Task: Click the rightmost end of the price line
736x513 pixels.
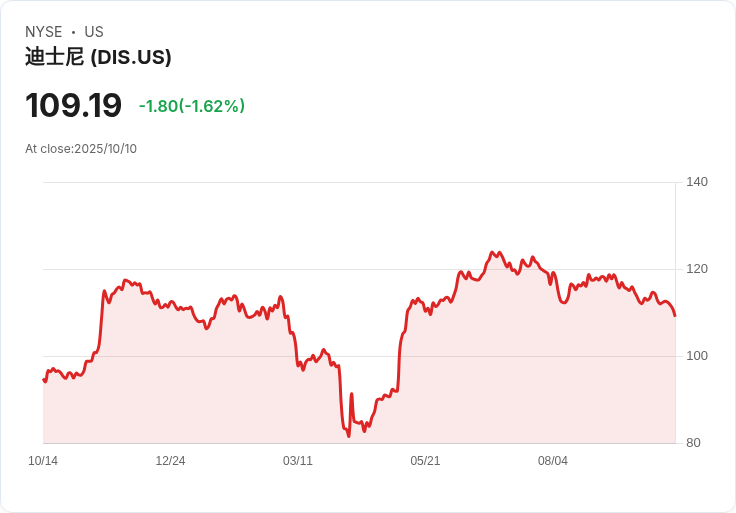Action: coord(675,316)
